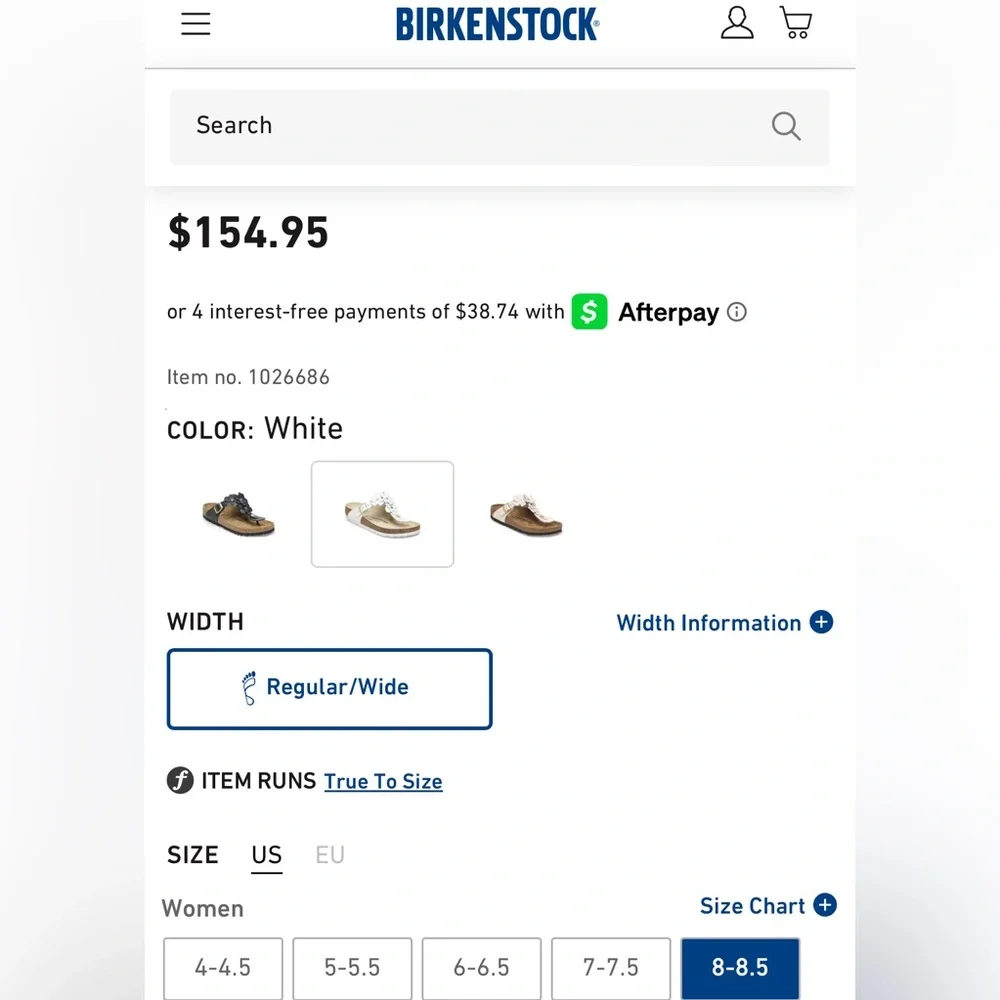Click the search magnifier icon
This screenshot has width=1000, height=1000.
pos(786,126)
